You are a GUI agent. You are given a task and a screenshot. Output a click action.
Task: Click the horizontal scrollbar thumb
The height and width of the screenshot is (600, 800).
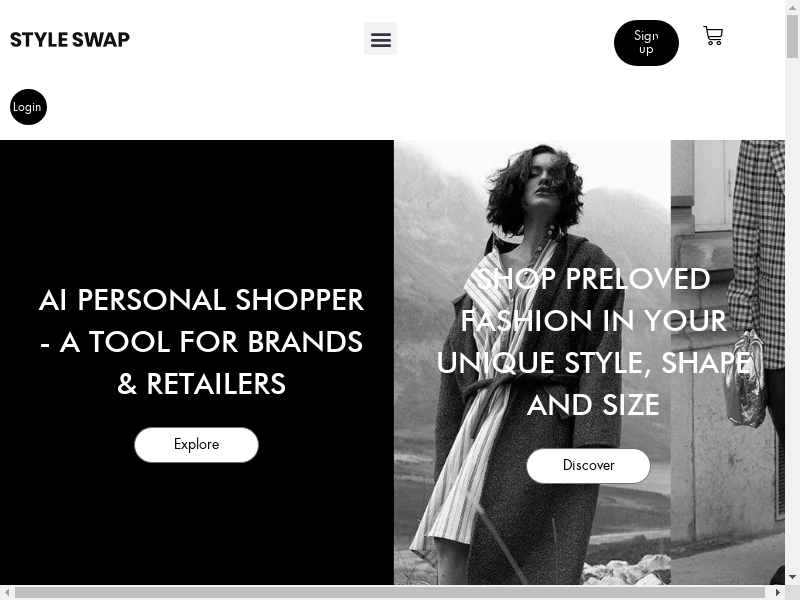[390, 592]
